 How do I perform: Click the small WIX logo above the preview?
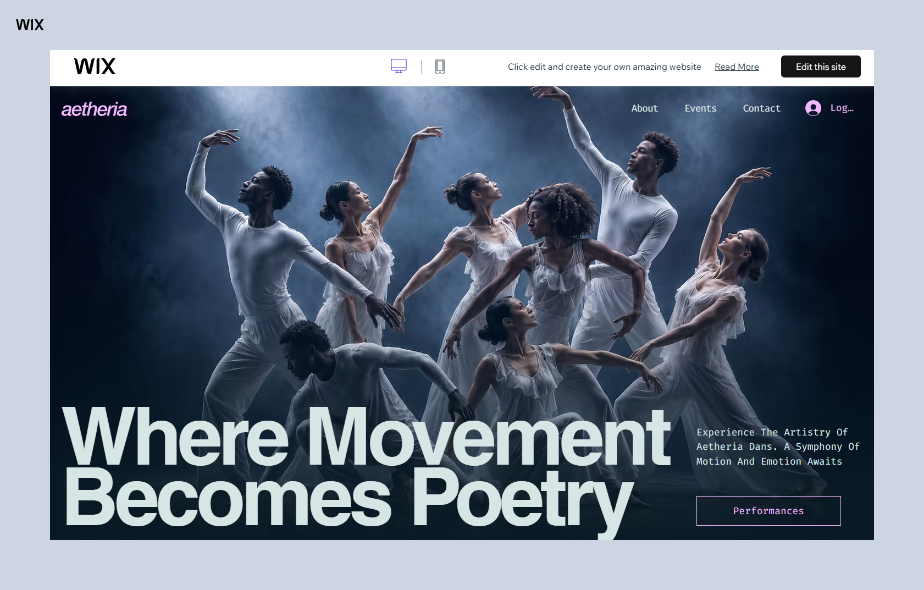click(x=29, y=25)
